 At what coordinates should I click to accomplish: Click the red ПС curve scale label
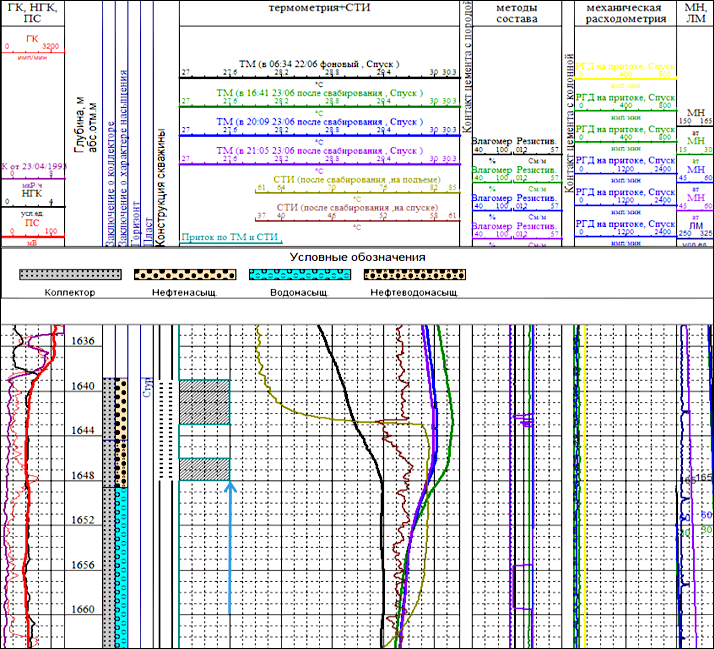click(34, 223)
